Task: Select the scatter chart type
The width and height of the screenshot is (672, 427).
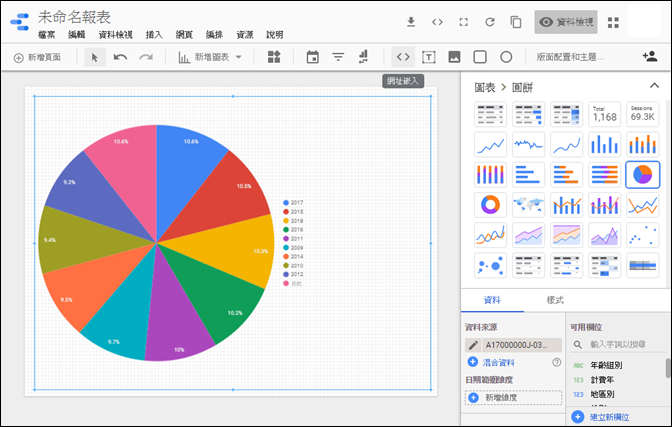Action: pos(642,235)
